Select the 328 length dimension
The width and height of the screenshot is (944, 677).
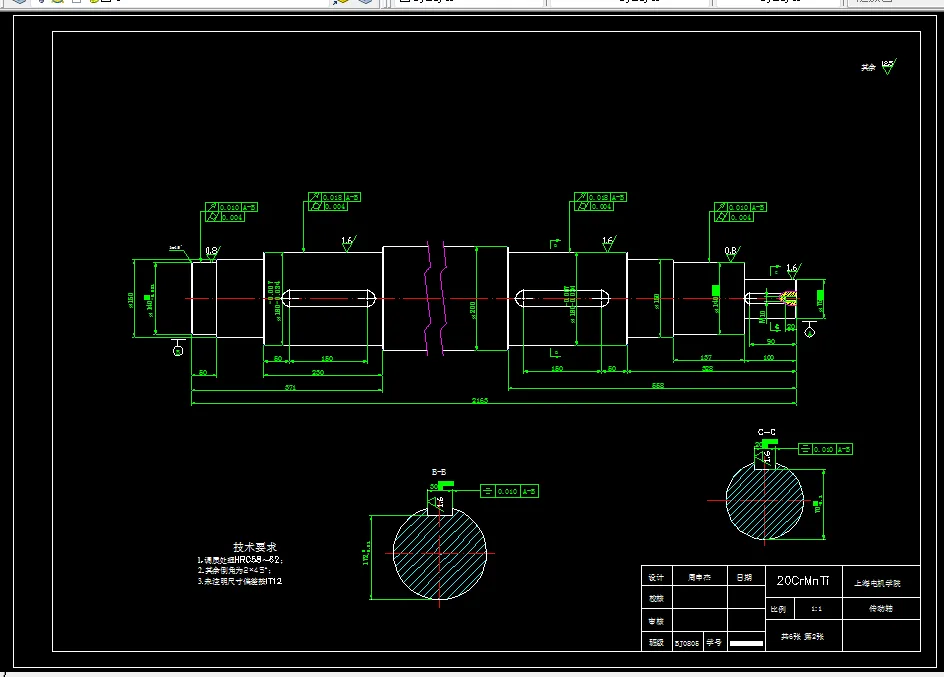(x=707, y=368)
